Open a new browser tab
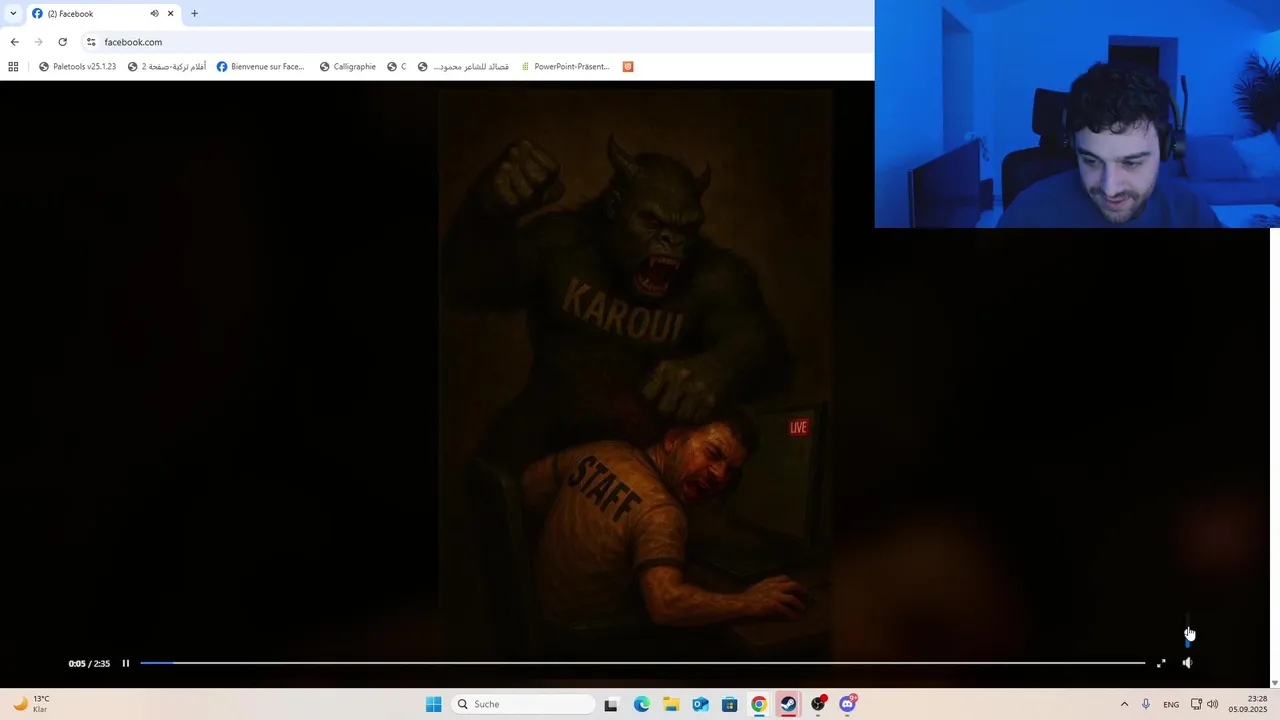 [x=194, y=14]
